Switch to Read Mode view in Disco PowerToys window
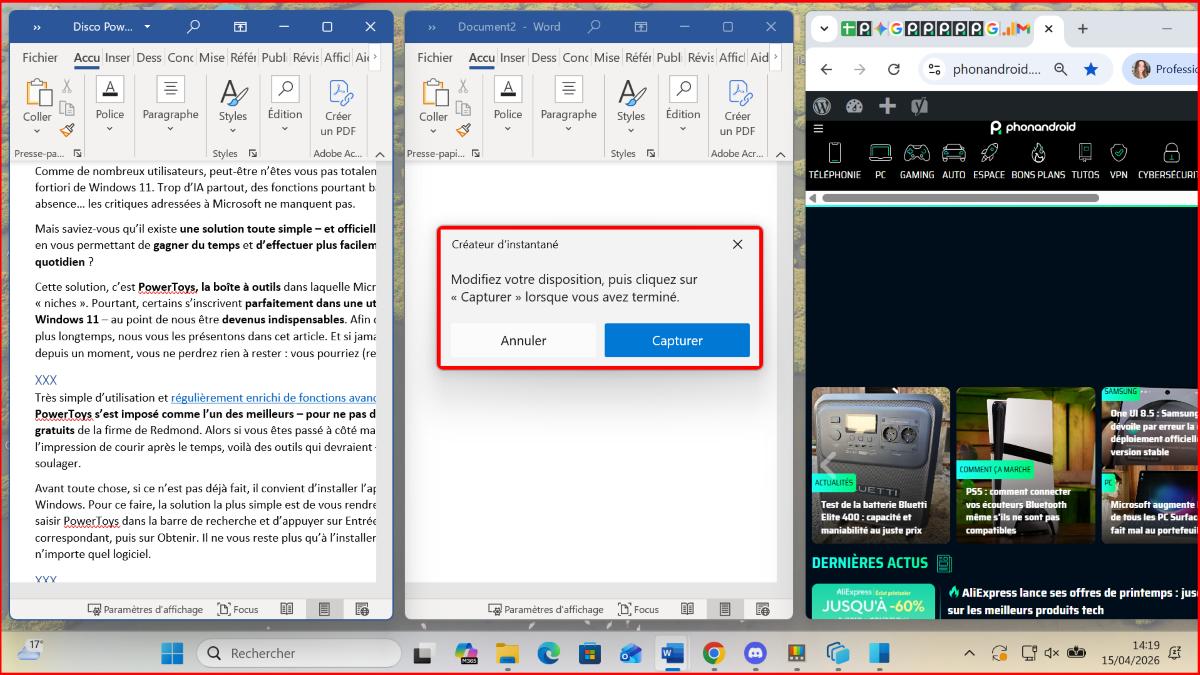The image size is (1200, 675). (x=287, y=609)
